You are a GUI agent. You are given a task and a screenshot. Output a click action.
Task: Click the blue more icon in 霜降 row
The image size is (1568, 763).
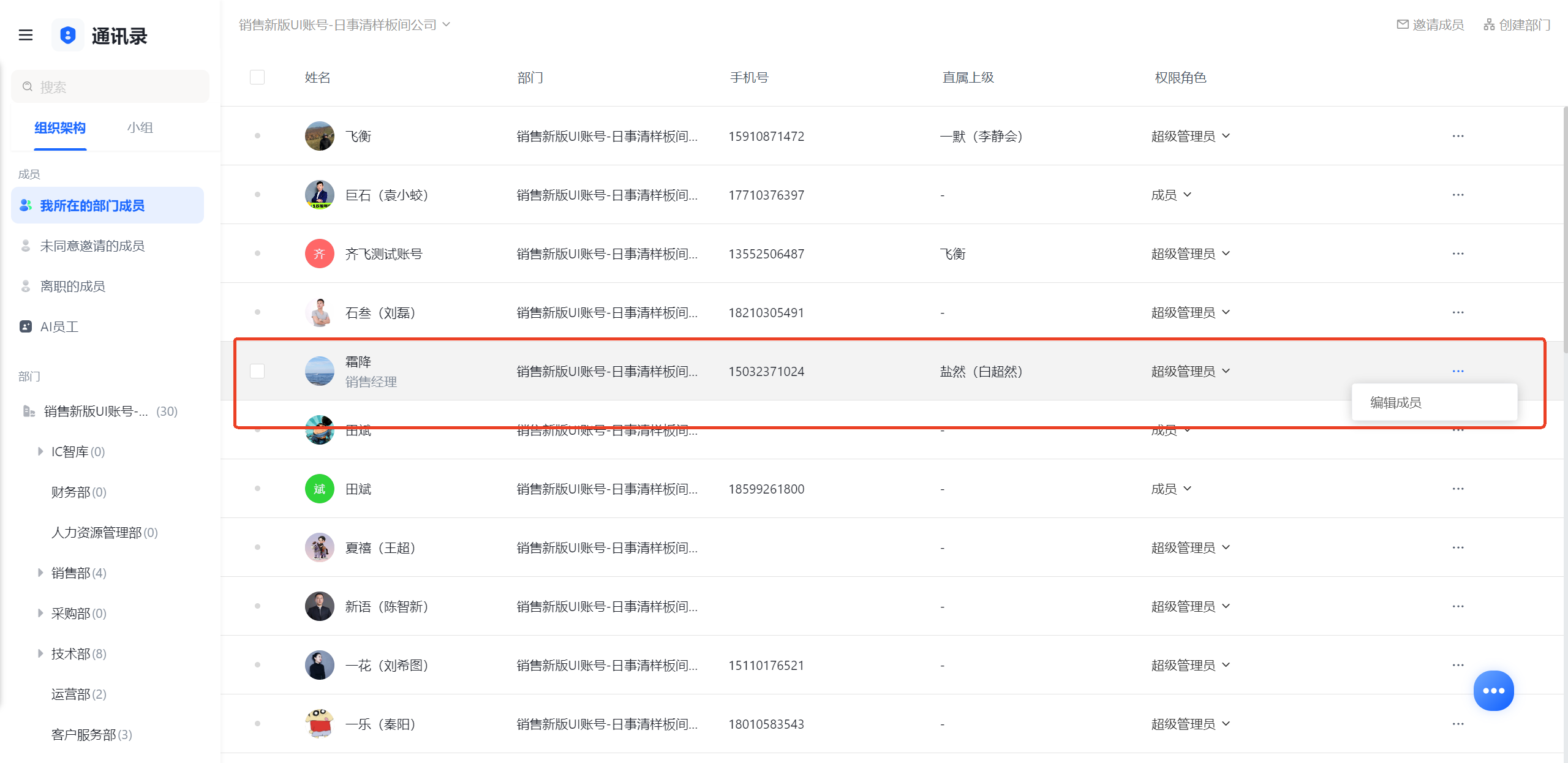click(x=1458, y=371)
